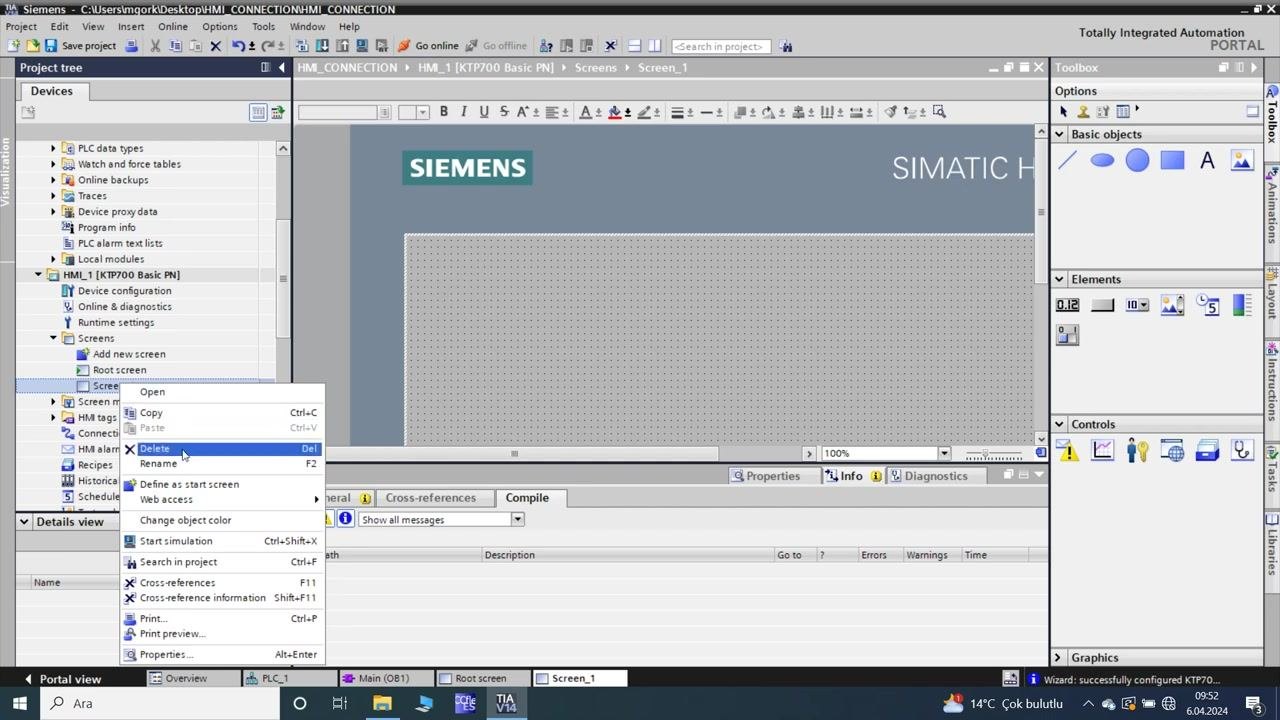Open the font color picker
Viewport: 1280px width, 720px height.
(x=587, y=112)
